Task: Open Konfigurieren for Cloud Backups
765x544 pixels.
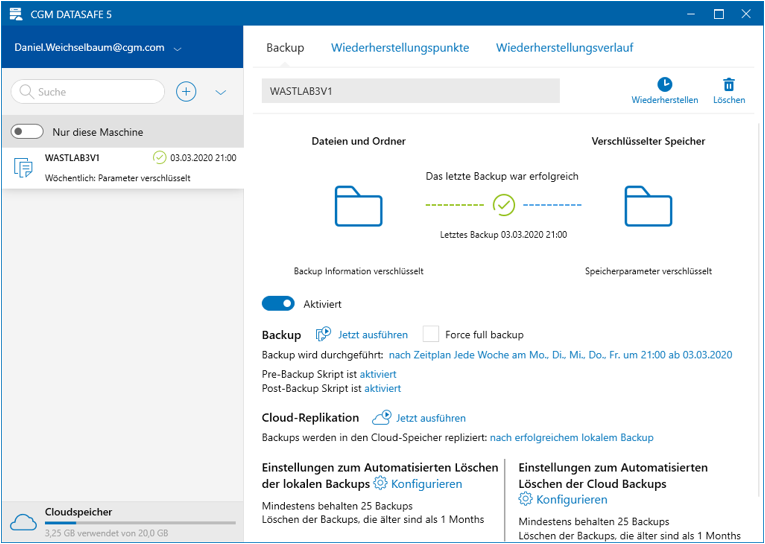Action: (571, 499)
